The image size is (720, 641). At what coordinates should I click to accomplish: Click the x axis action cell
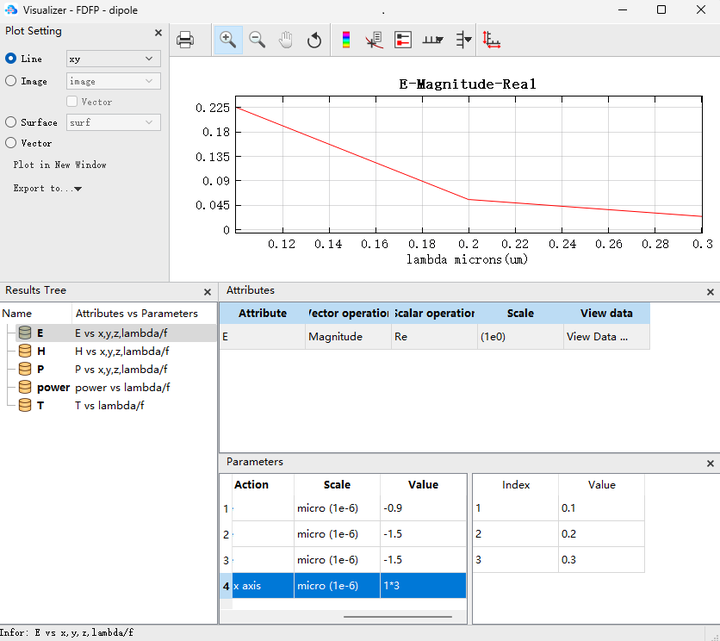(x=263, y=585)
